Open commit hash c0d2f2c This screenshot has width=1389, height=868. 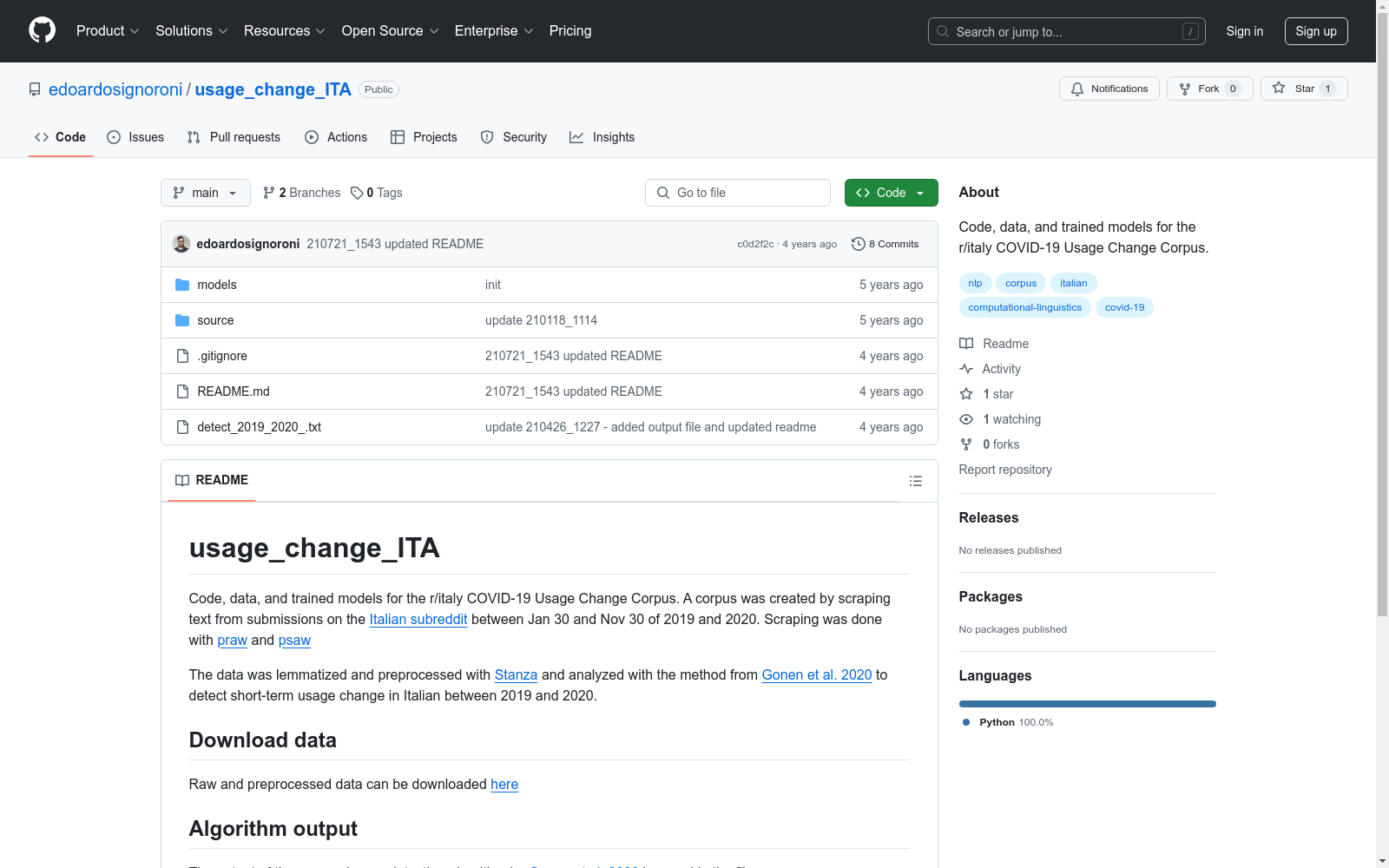pyautogui.click(x=755, y=244)
